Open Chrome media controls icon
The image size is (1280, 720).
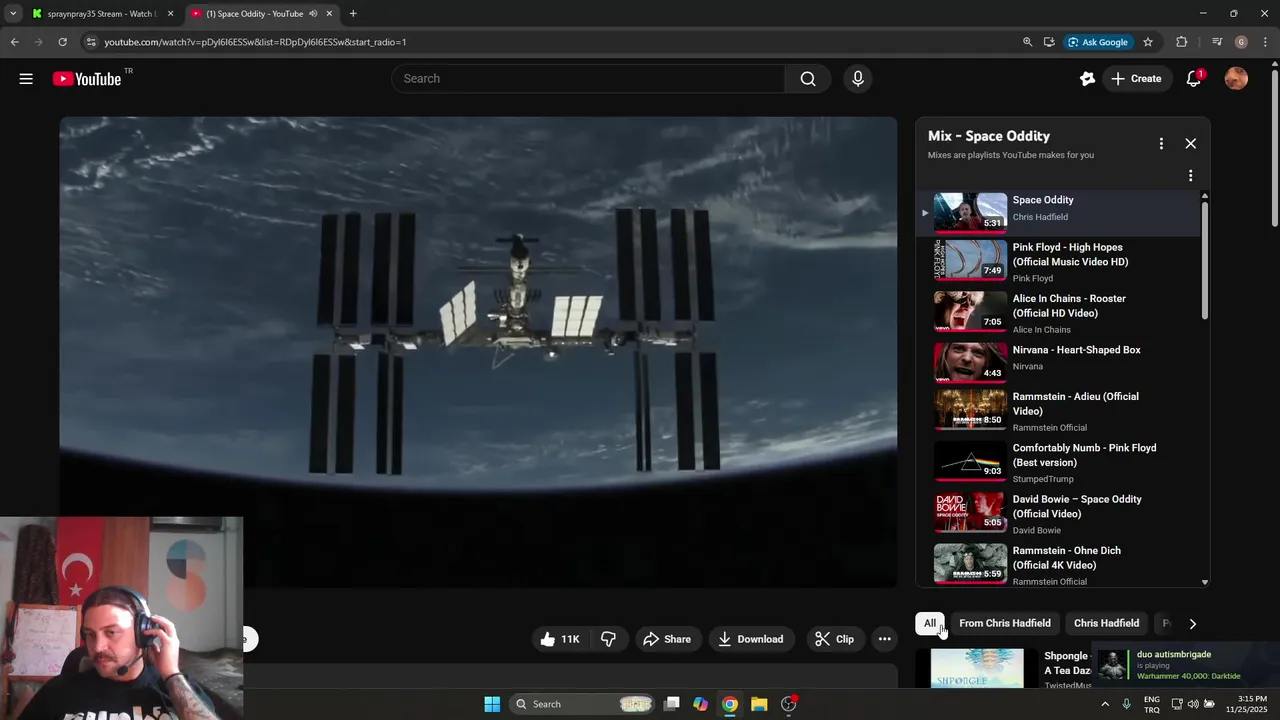(1217, 42)
